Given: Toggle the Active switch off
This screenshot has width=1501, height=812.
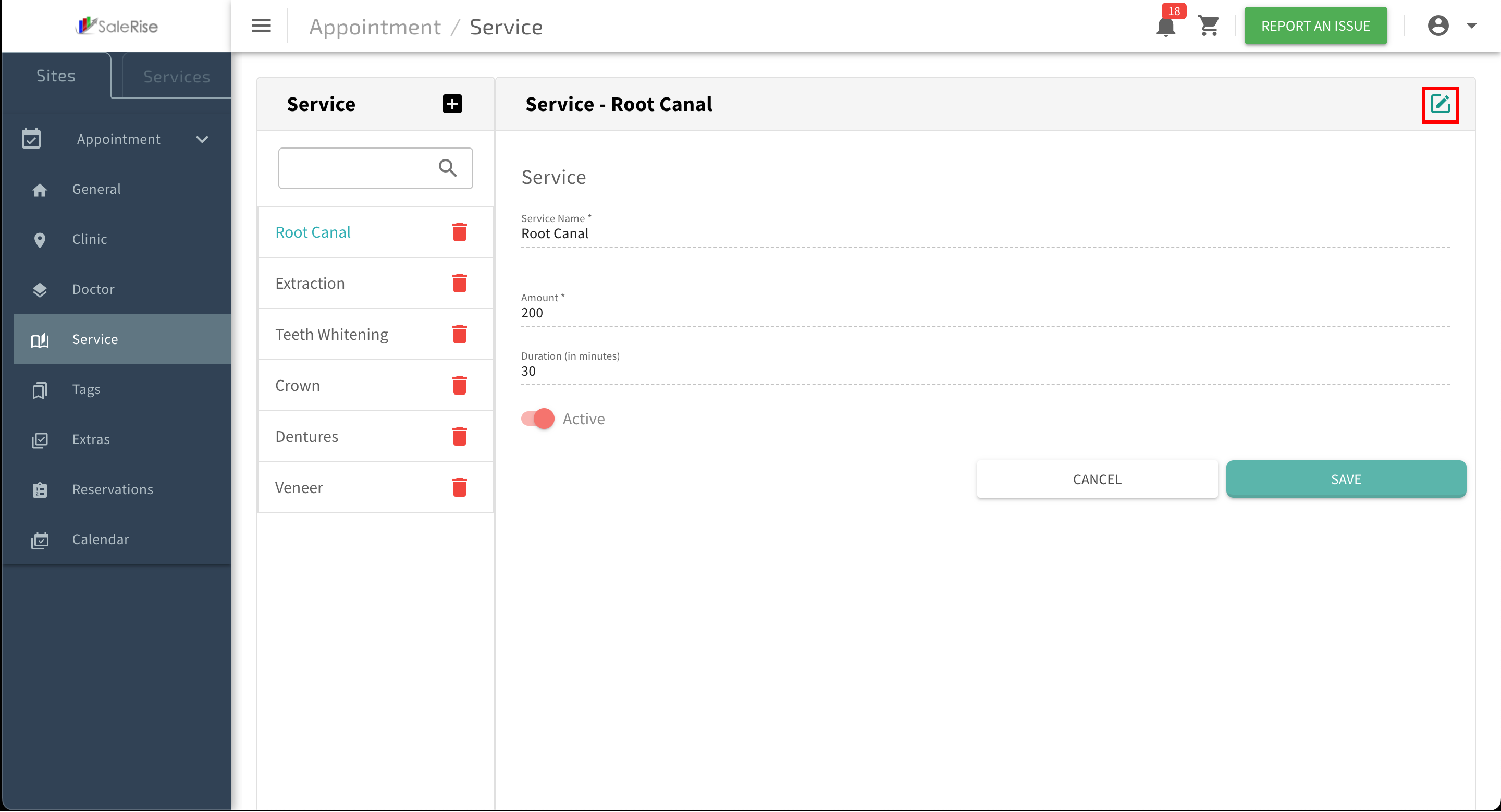Looking at the screenshot, I should click(x=537, y=419).
